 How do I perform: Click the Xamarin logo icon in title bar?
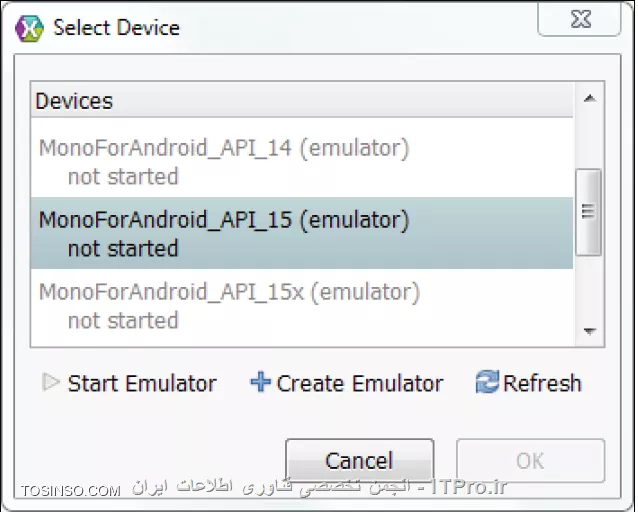point(29,28)
